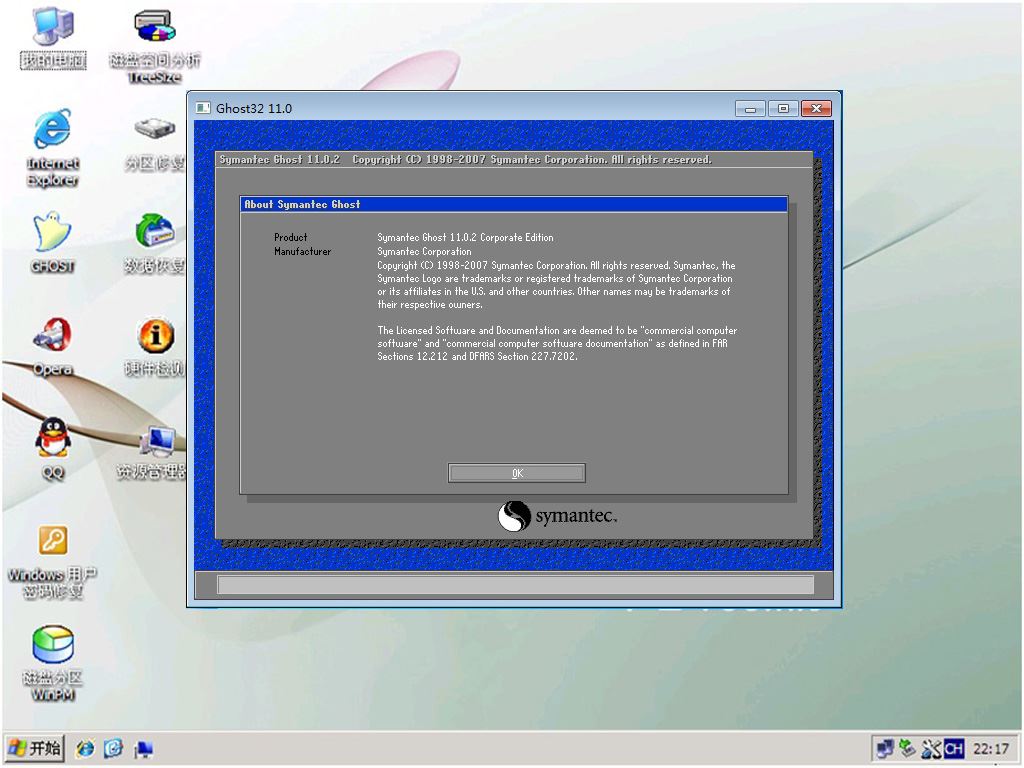Open the CH input language indicator
The width and height of the screenshot is (1024, 768).
[x=953, y=748]
